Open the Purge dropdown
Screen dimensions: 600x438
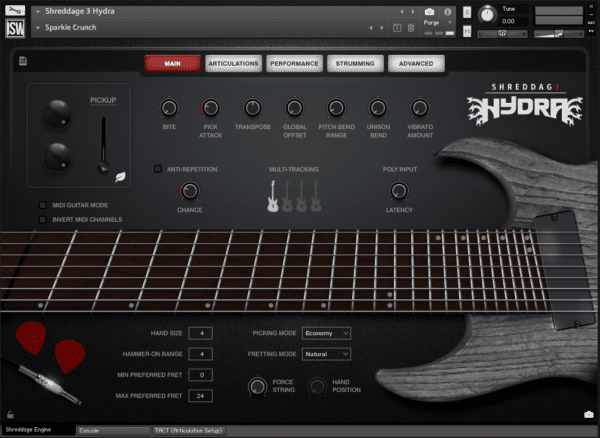tap(439, 23)
